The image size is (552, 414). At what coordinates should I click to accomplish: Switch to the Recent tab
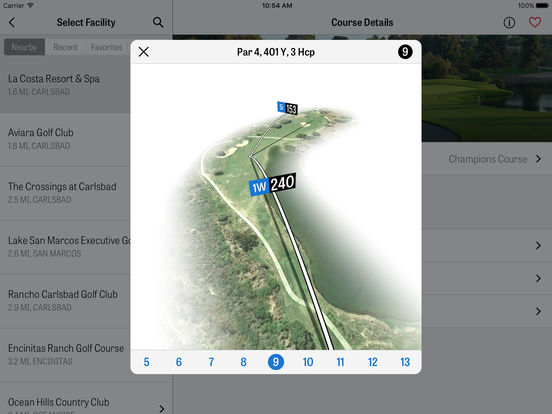[x=65, y=47]
